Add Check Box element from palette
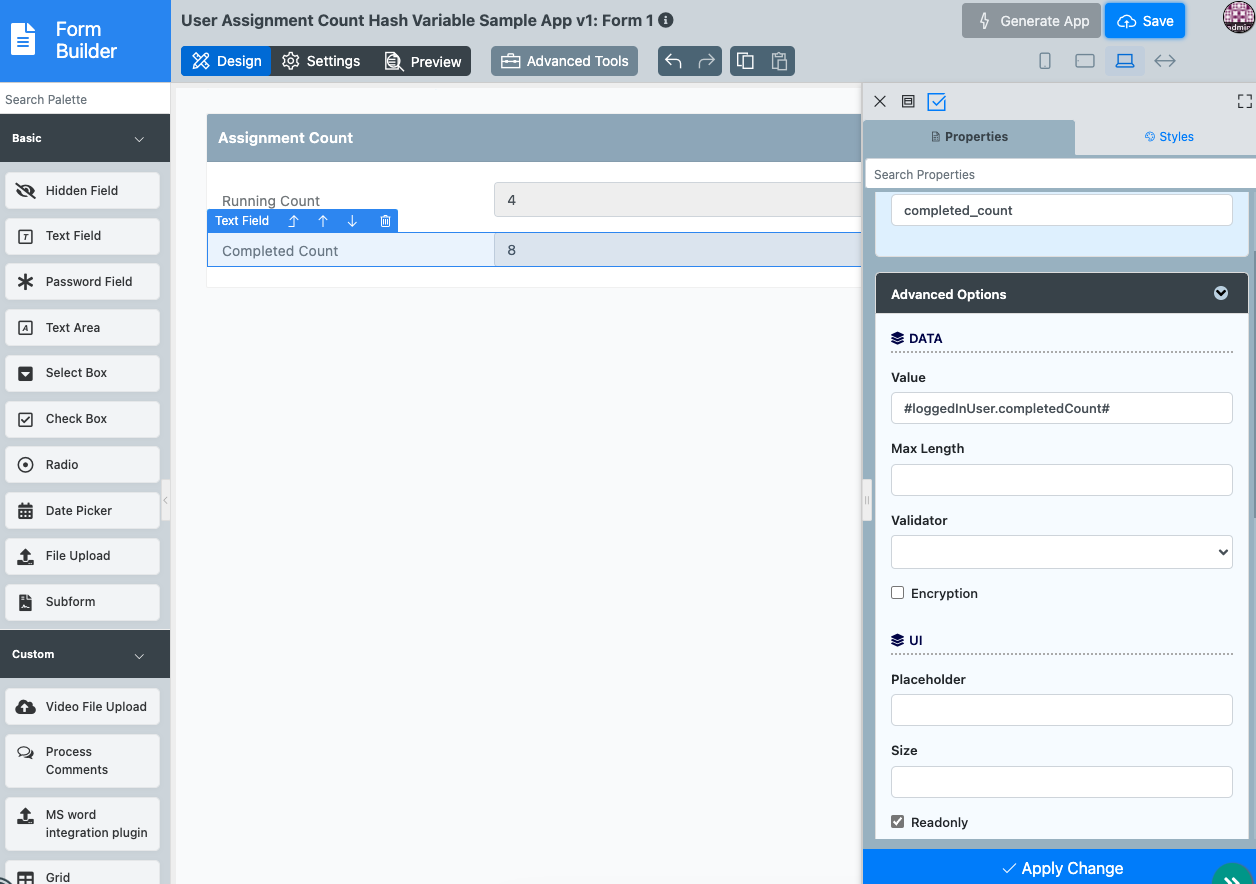 tap(82, 419)
